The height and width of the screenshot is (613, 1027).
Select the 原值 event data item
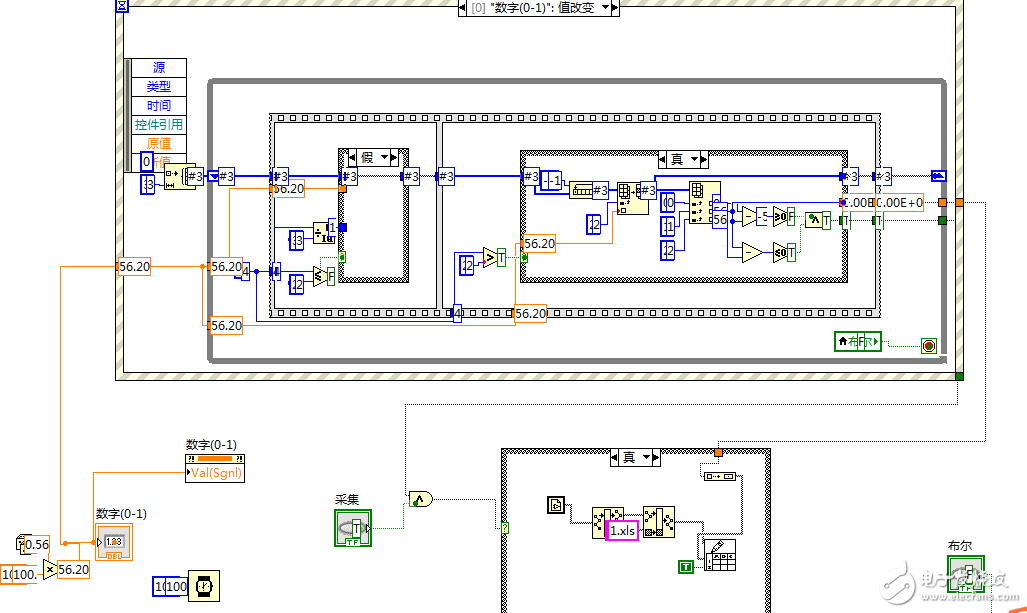159,143
